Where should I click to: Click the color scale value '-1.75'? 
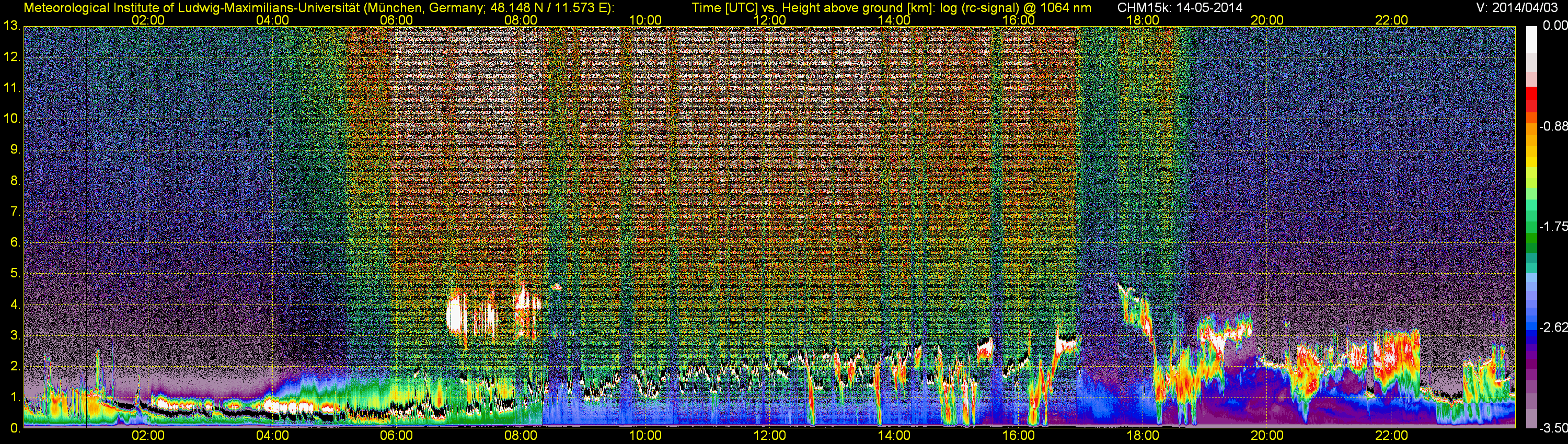pos(1553,226)
